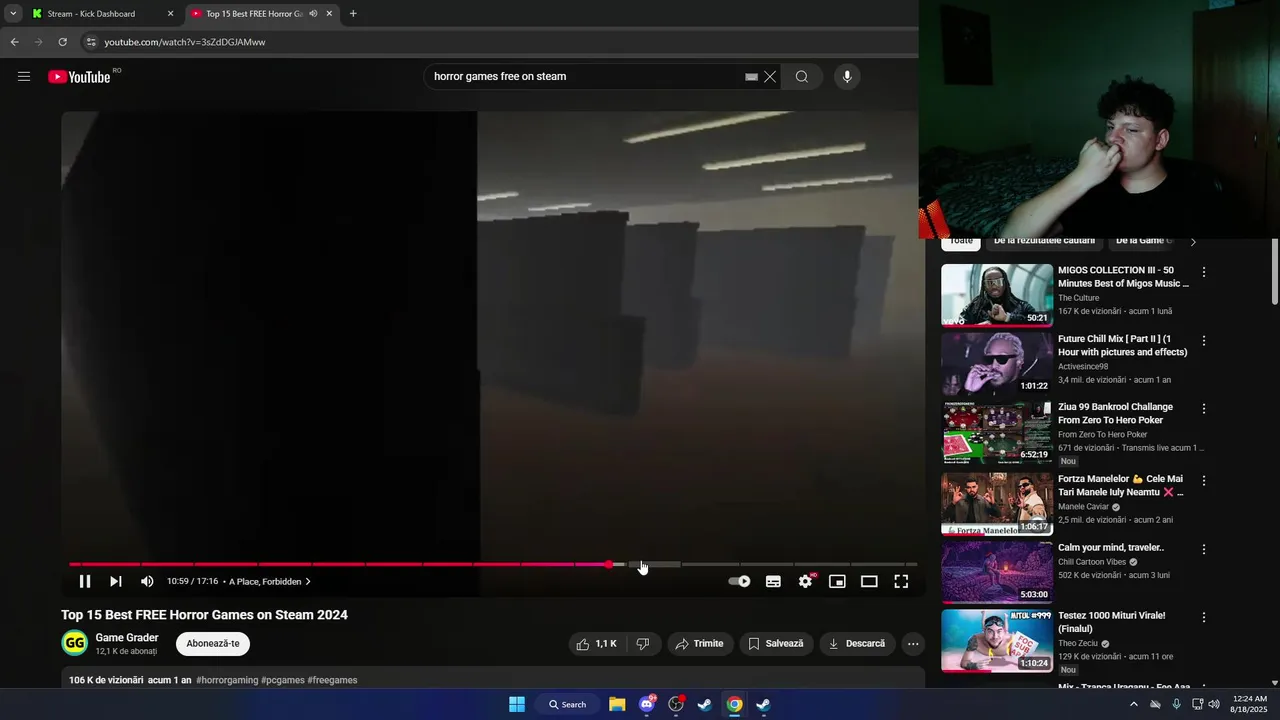Open Discord from taskbar
Screen dimensions: 1280x720
pyautogui.click(x=647, y=704)
